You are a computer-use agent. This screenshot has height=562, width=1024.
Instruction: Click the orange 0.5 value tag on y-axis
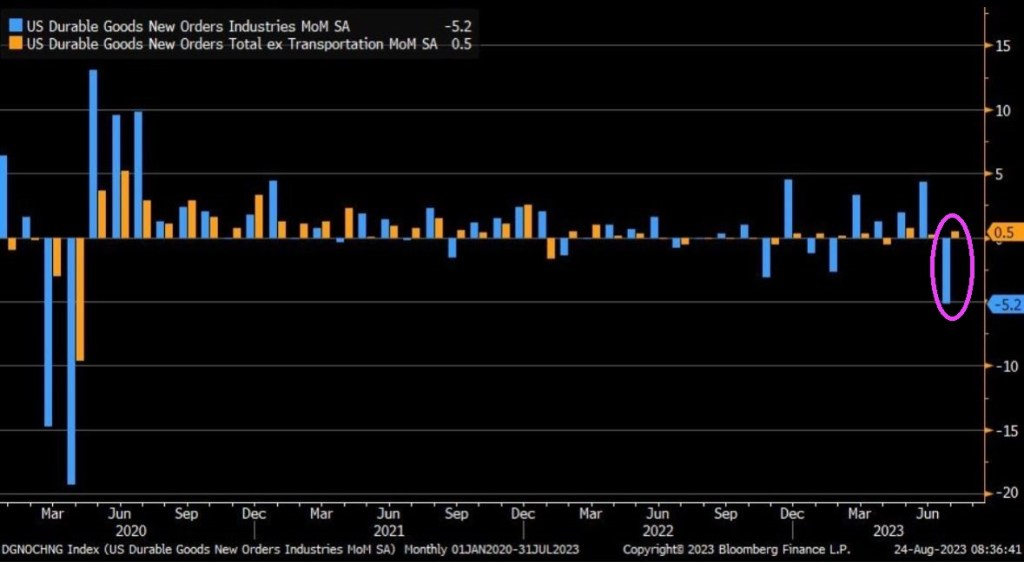[1005, 233]
